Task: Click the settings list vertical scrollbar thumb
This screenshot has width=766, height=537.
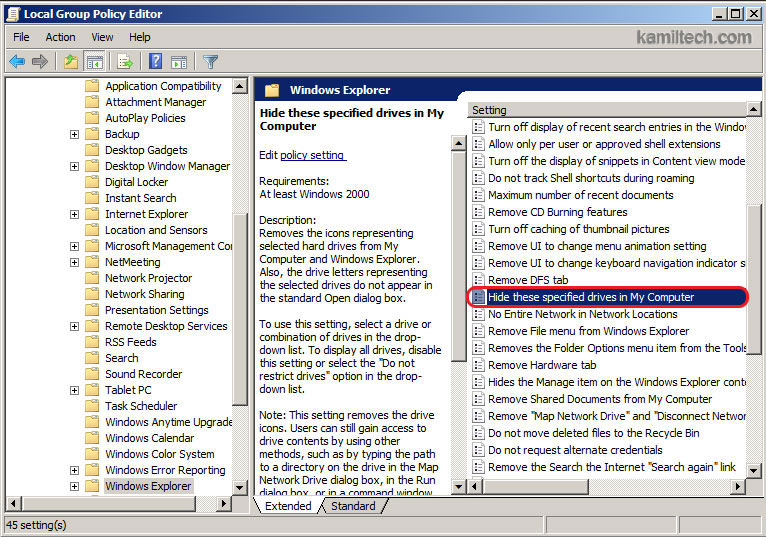Action: pyautogui.click(x=754, y=279)
